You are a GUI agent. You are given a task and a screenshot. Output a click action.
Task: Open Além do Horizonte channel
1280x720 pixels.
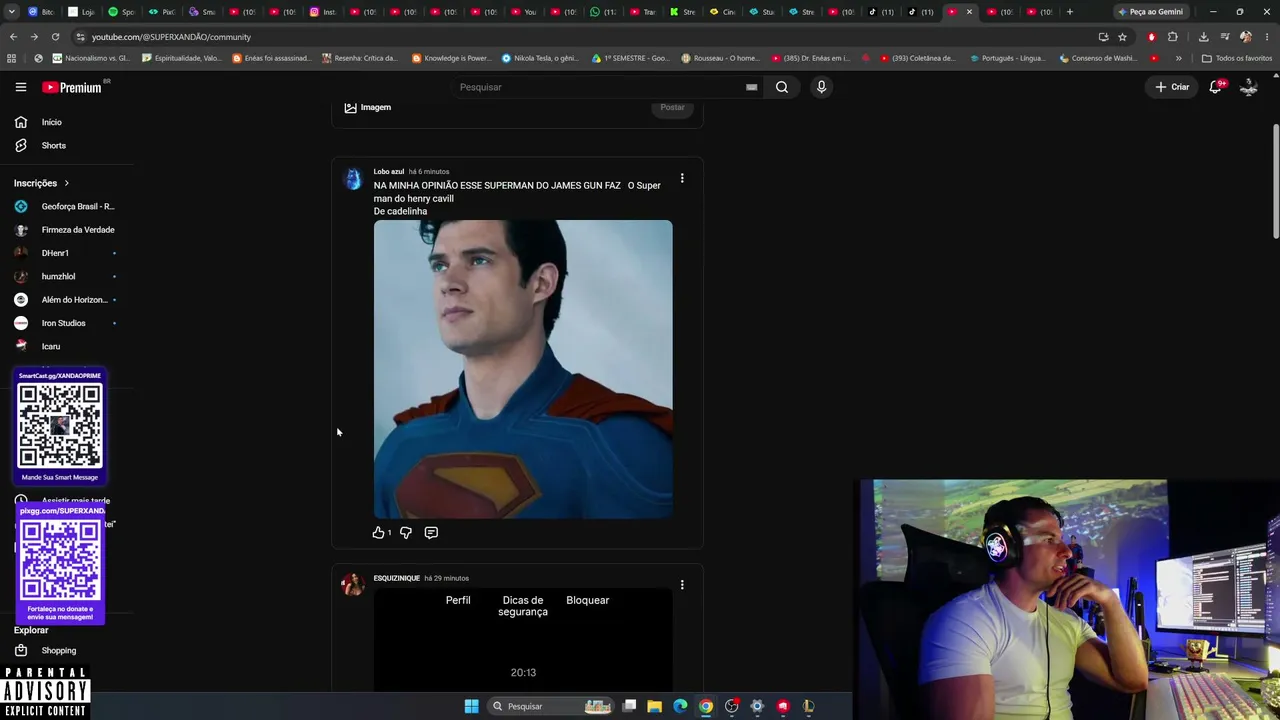click(66, 300)
